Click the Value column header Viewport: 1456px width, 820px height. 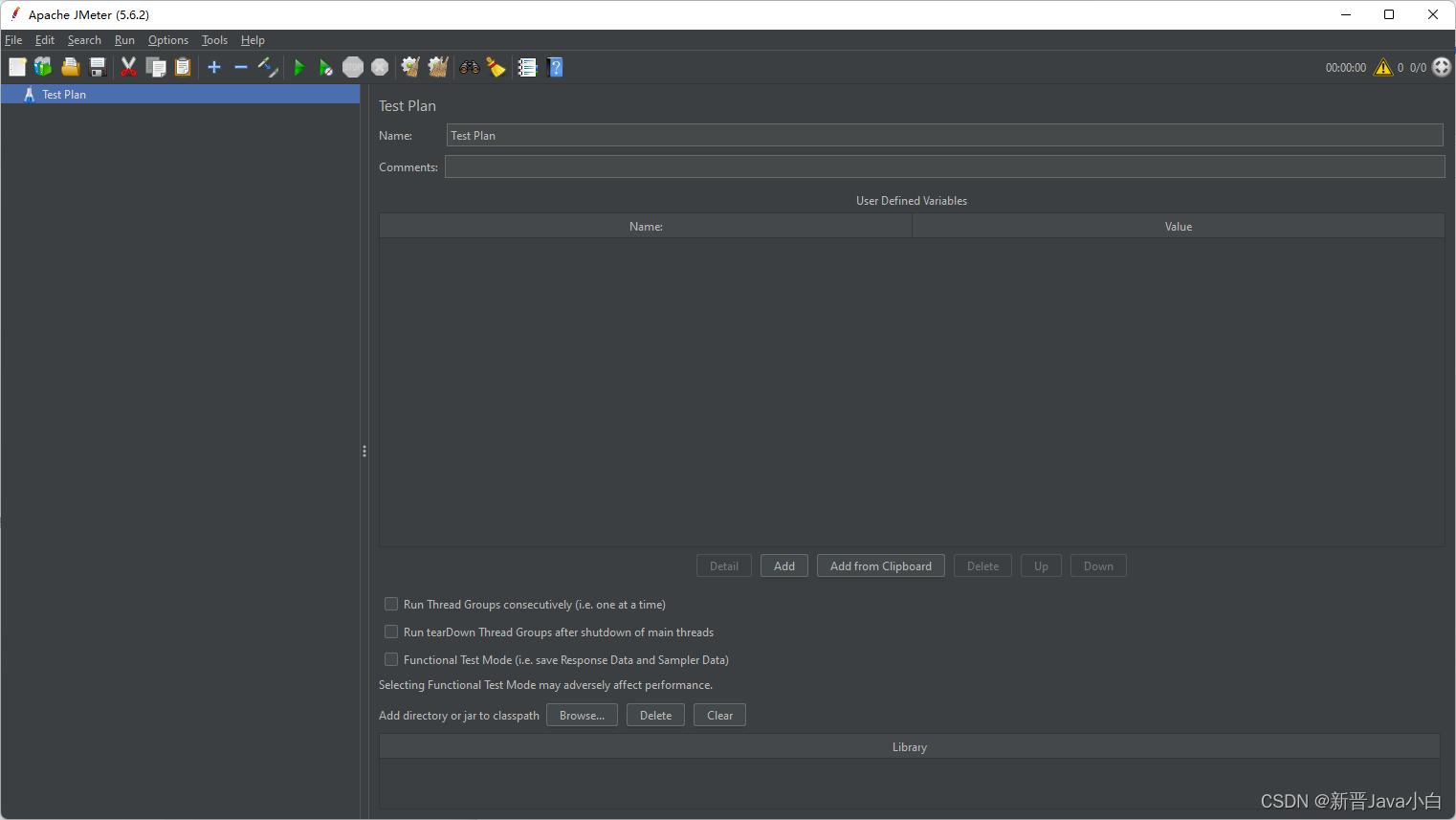click(1179, 226)
